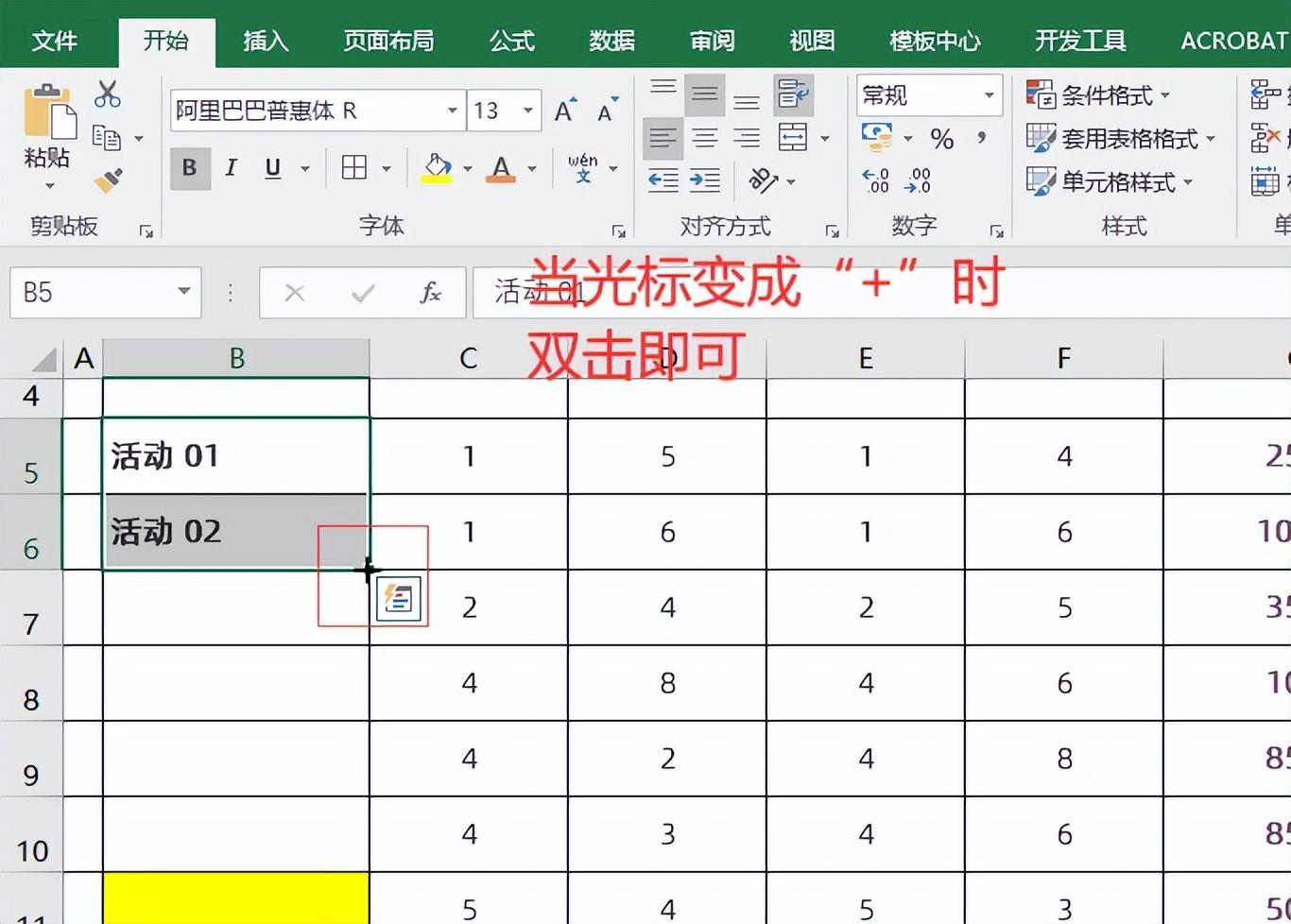Viewport: 1291px width, 924px height.
Task: Align text left
Action: pos(663,138)
